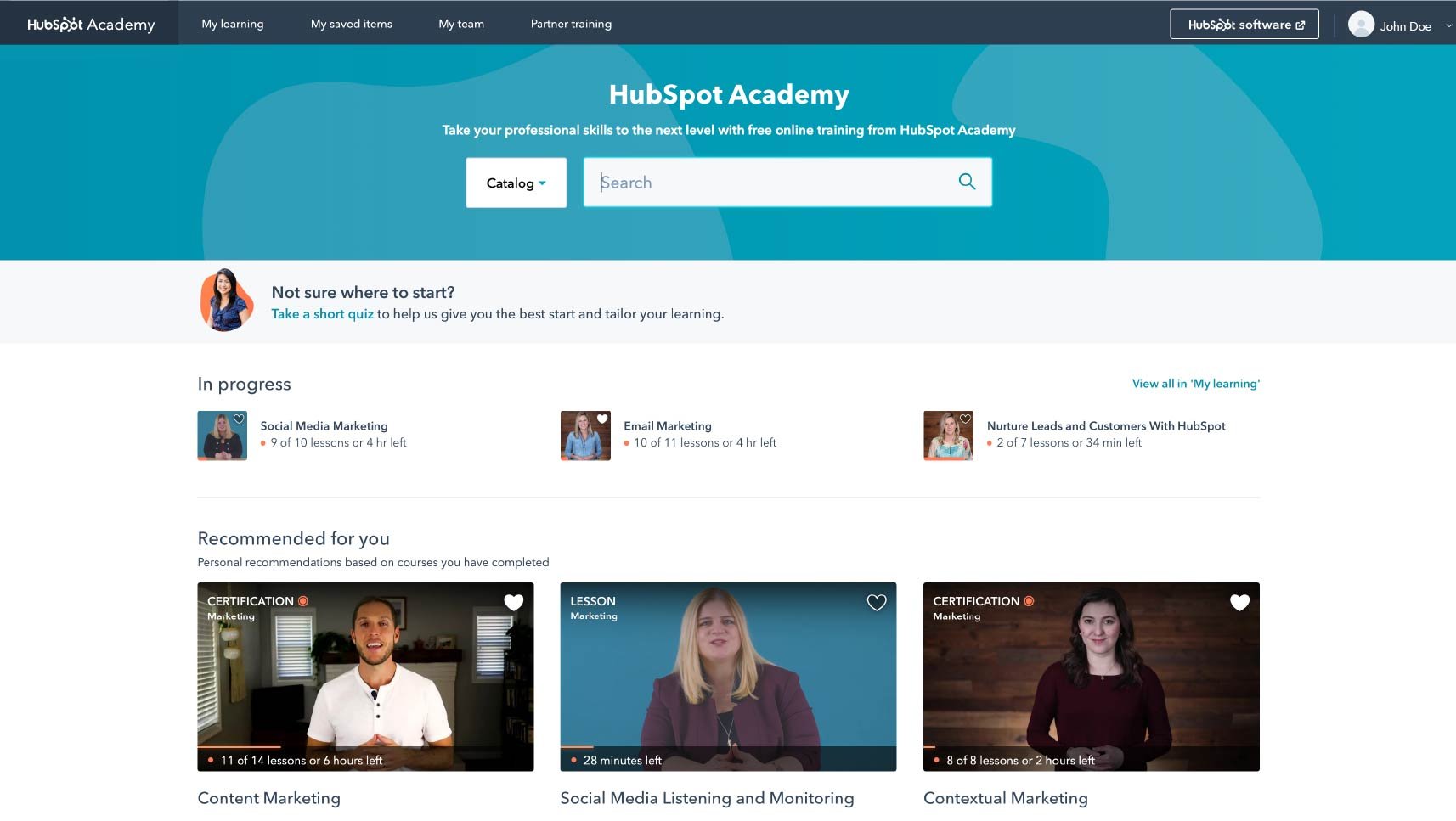1456x821 pixels.
Task: Click Social Media Marketing instructor thumbnail
Action: tap(223, 436)
